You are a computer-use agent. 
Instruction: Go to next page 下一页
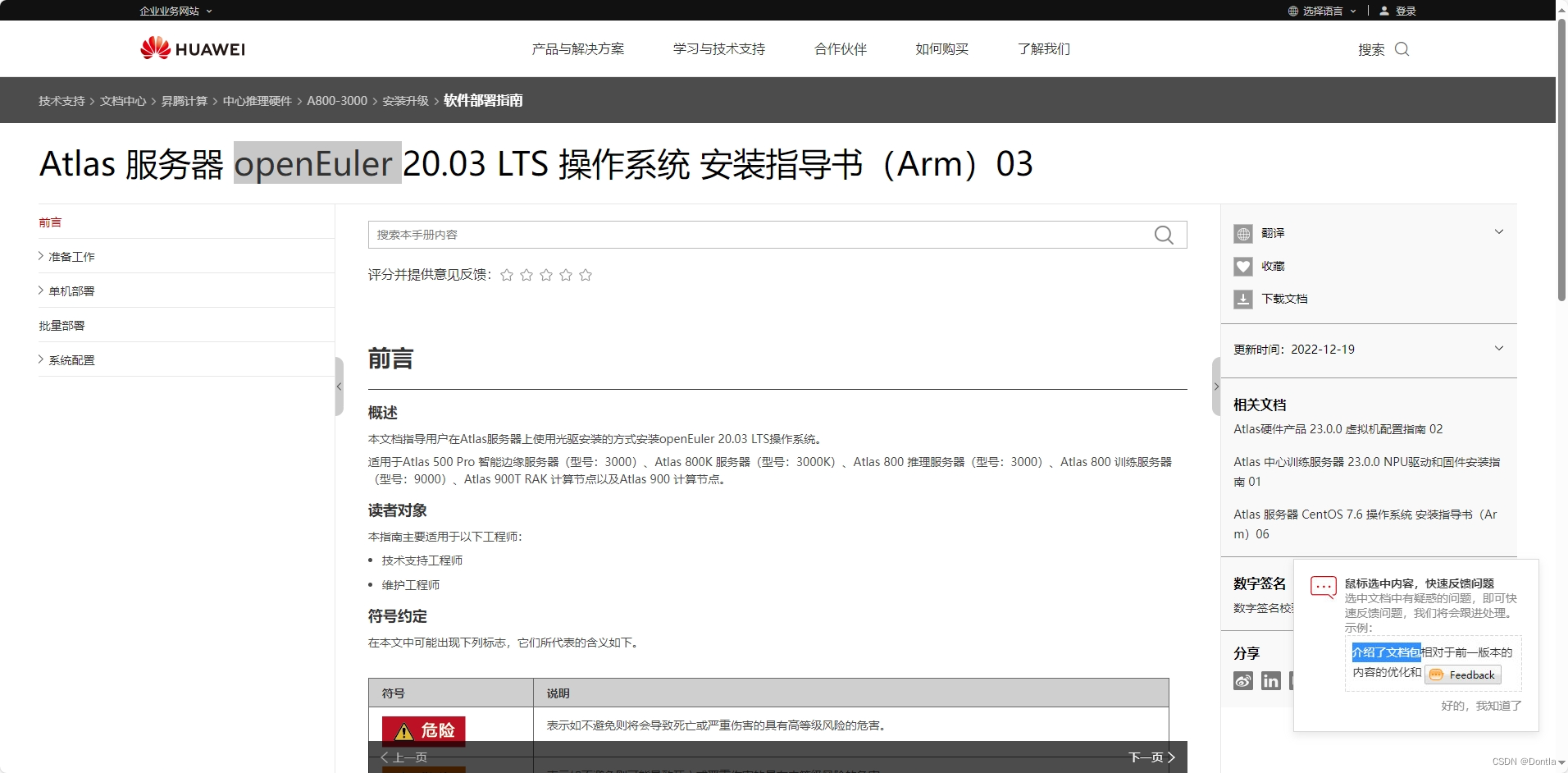click(x=1152, y=757)
